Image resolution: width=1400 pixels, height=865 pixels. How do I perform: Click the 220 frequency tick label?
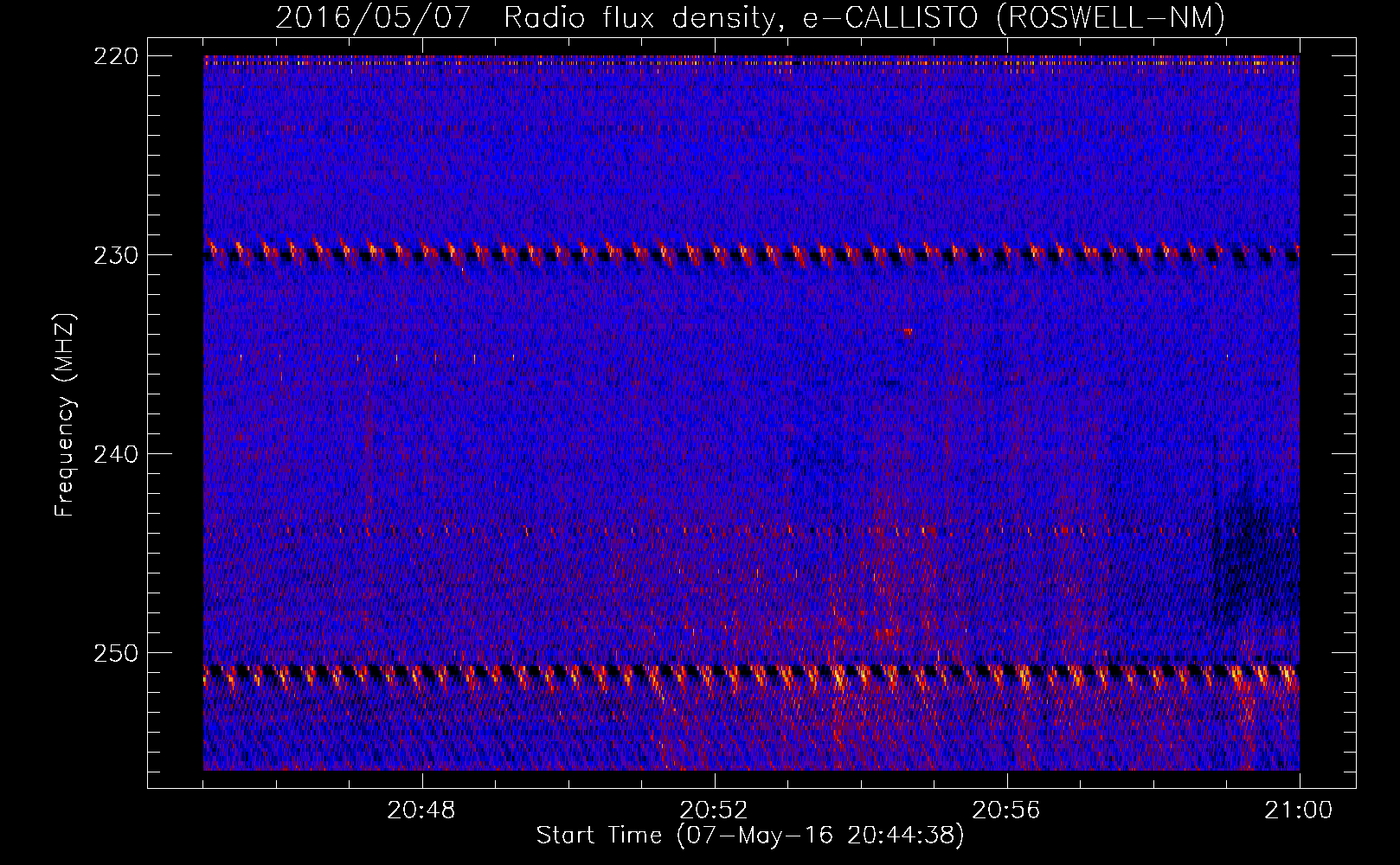pos(116,56)
